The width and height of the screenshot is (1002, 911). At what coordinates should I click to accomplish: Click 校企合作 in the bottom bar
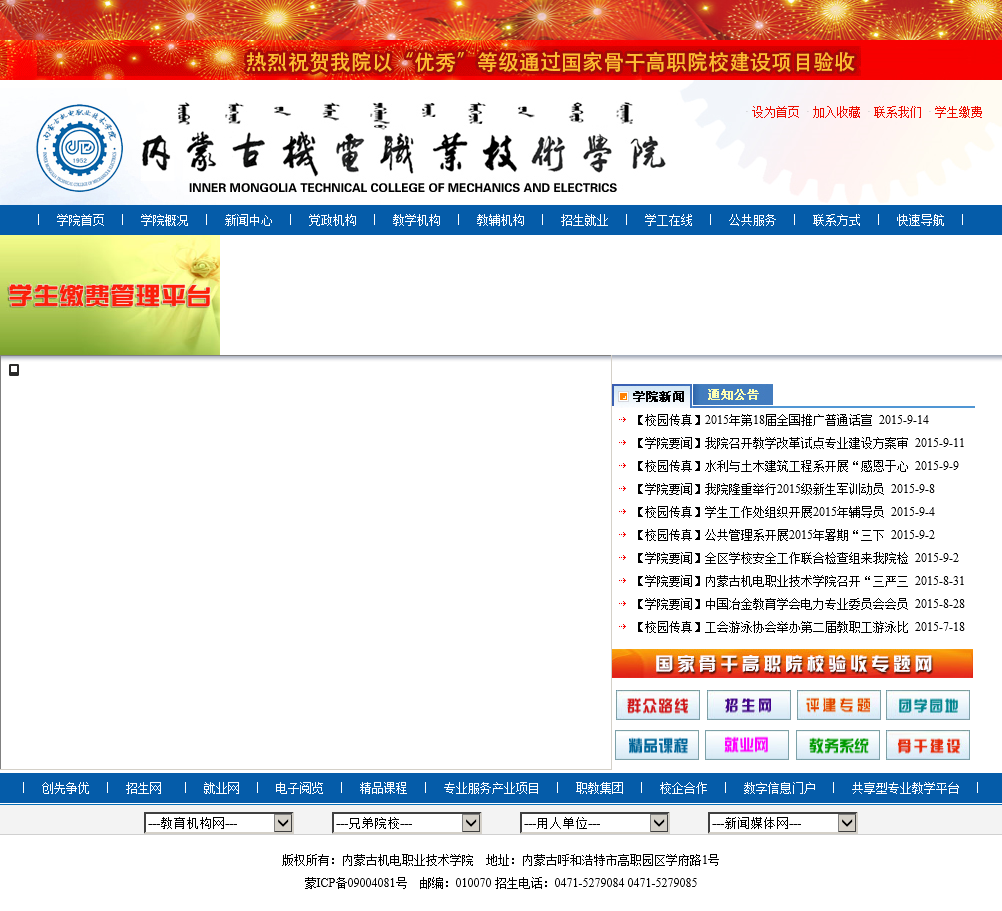tap(683, 788)
